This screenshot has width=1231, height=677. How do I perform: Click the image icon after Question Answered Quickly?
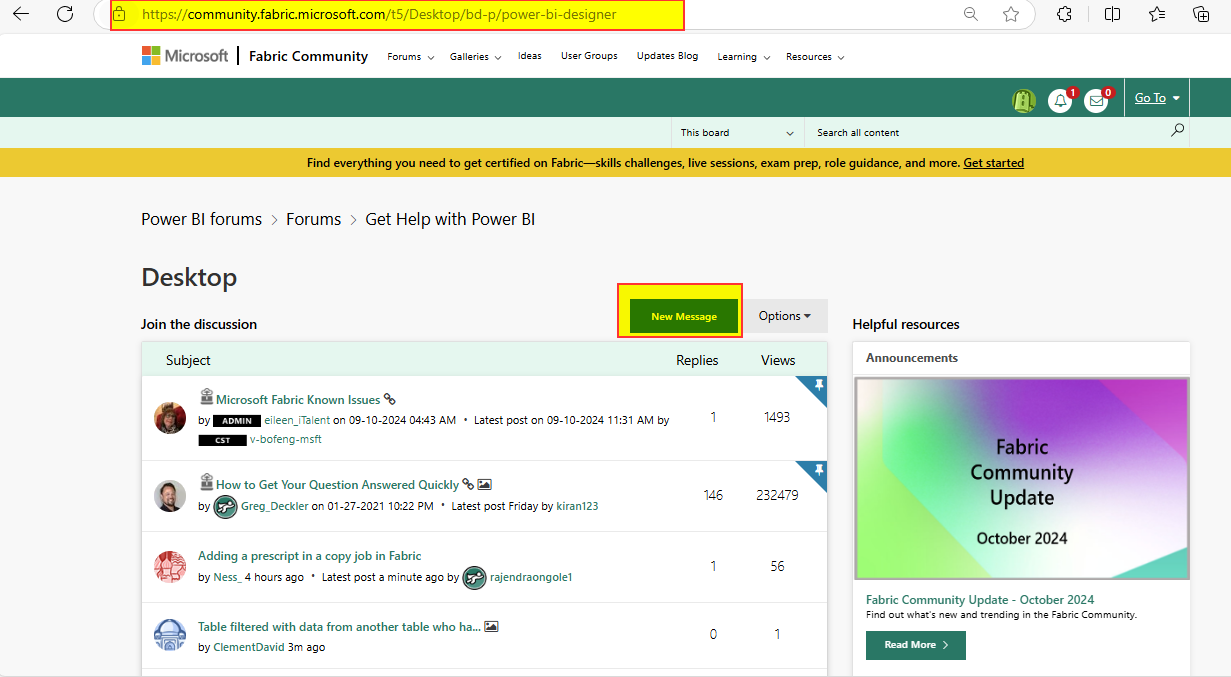click(x=484, y=484)
